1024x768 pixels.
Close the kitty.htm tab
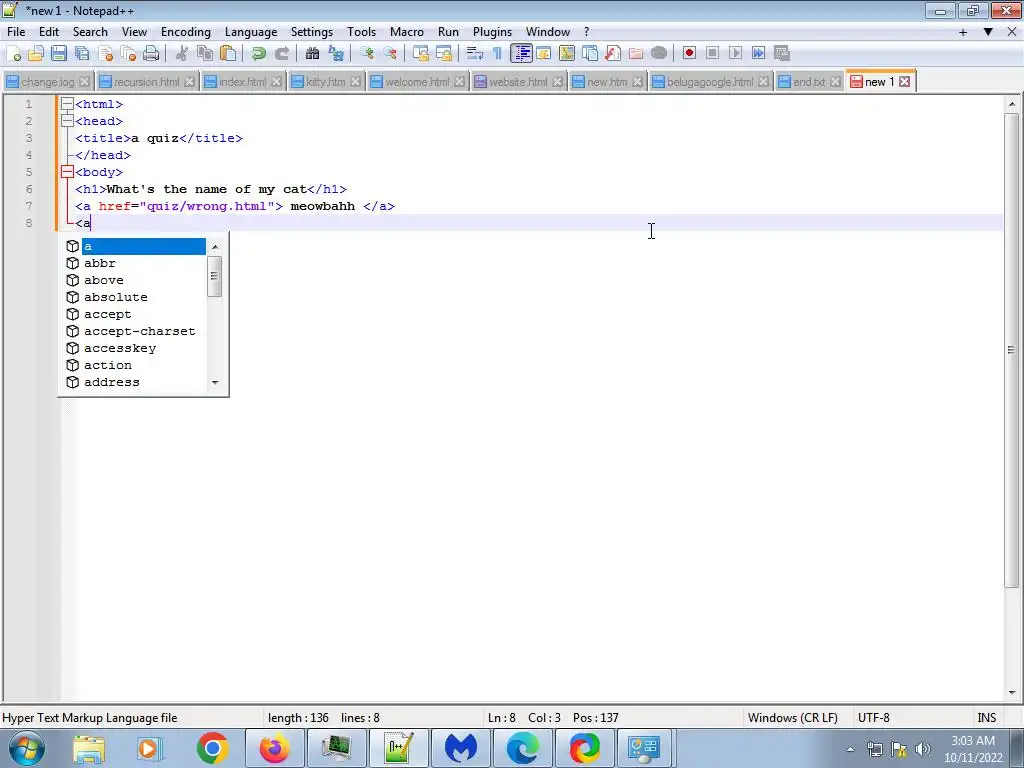point(355,82)
